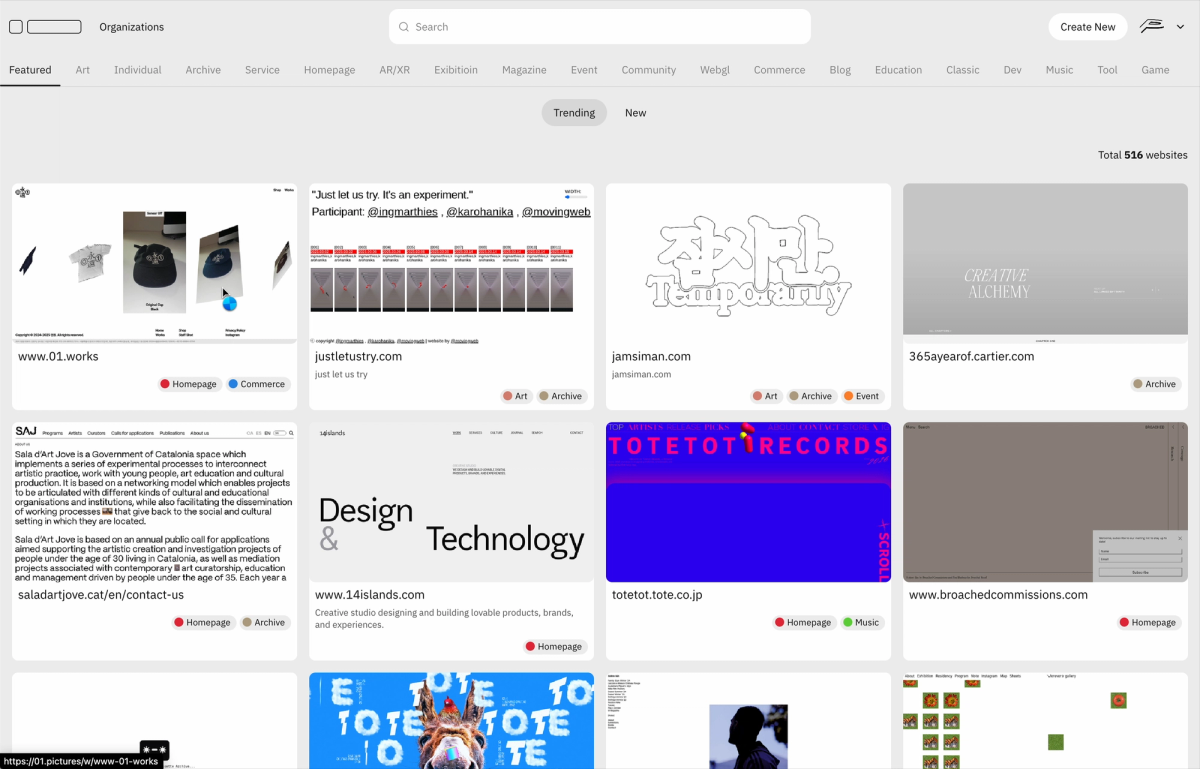The width and height of the screenshot is (1200, 769).
Task: Select the Webgl tab
Action: click(x=715, y=70)
